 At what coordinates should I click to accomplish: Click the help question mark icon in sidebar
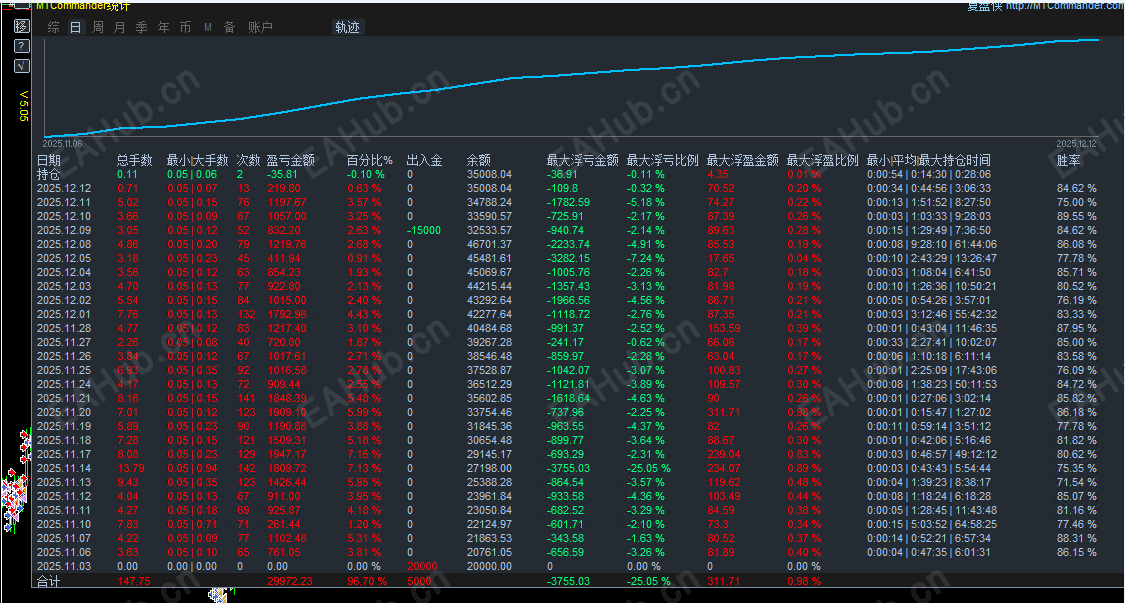(21, 45)
